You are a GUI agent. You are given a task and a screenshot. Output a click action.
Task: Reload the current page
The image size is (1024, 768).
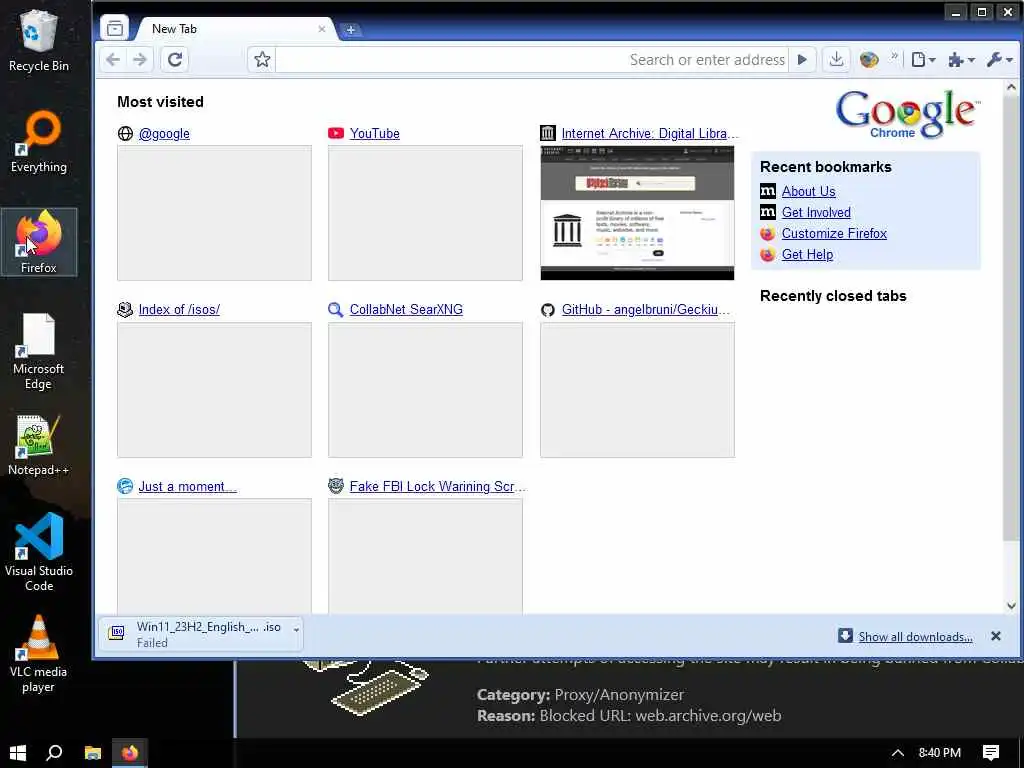click(x=174, y=60)
